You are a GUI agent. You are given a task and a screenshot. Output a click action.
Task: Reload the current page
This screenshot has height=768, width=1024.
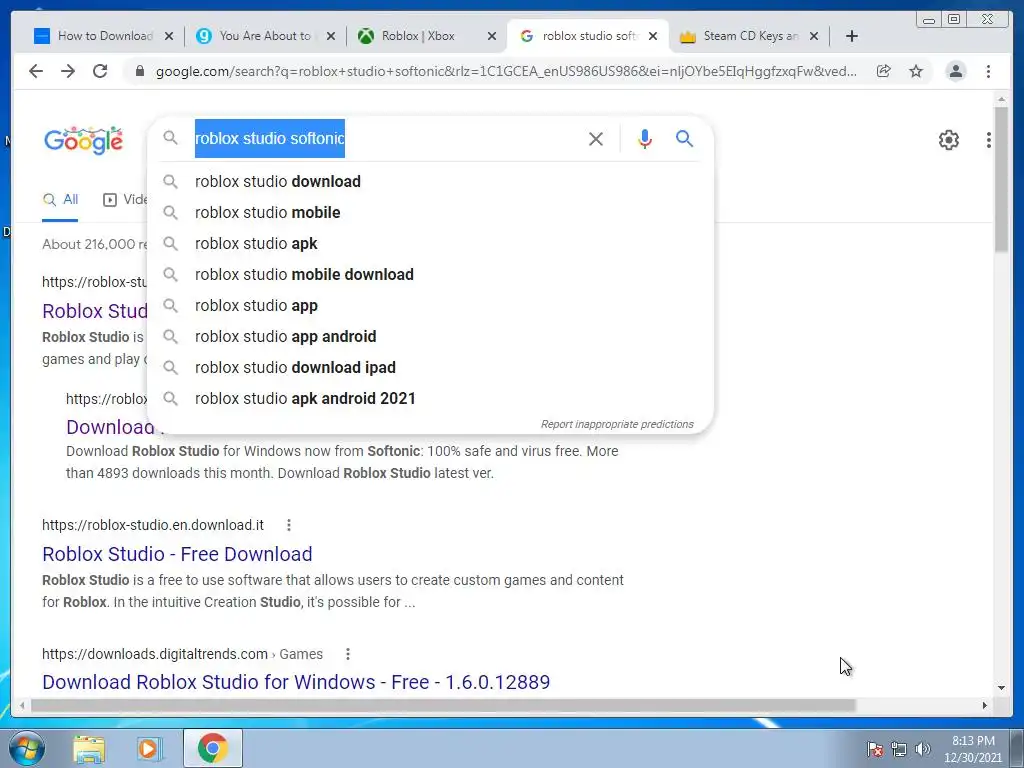pos(100,71)
